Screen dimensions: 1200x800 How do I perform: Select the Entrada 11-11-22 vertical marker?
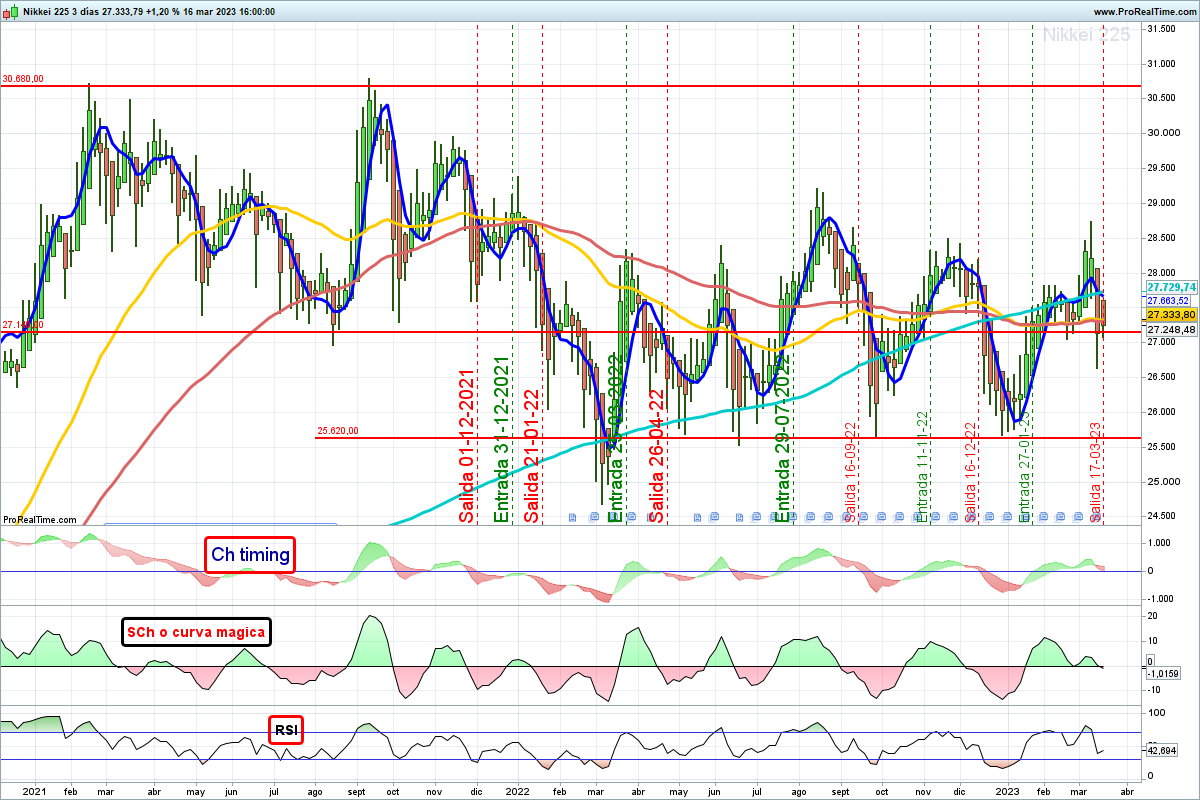click(x=924, y=466)
